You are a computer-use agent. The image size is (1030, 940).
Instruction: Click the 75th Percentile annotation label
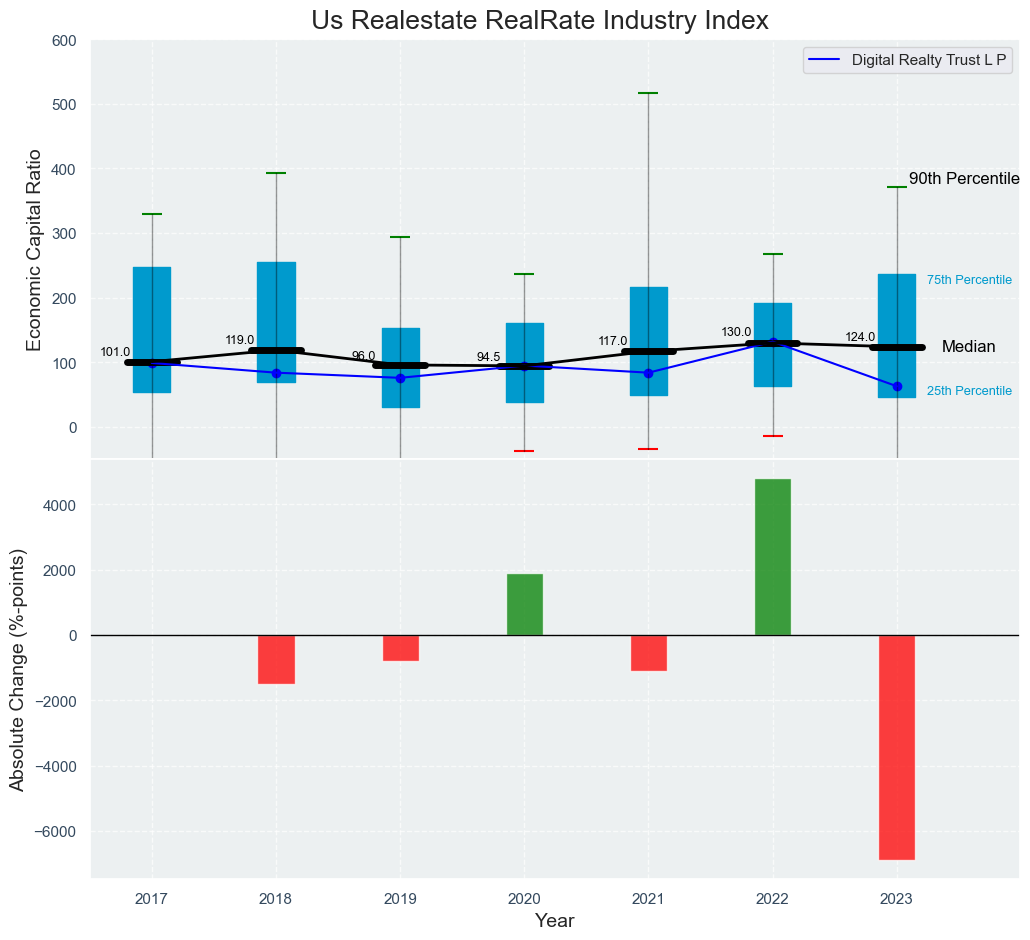pos(969,280)
